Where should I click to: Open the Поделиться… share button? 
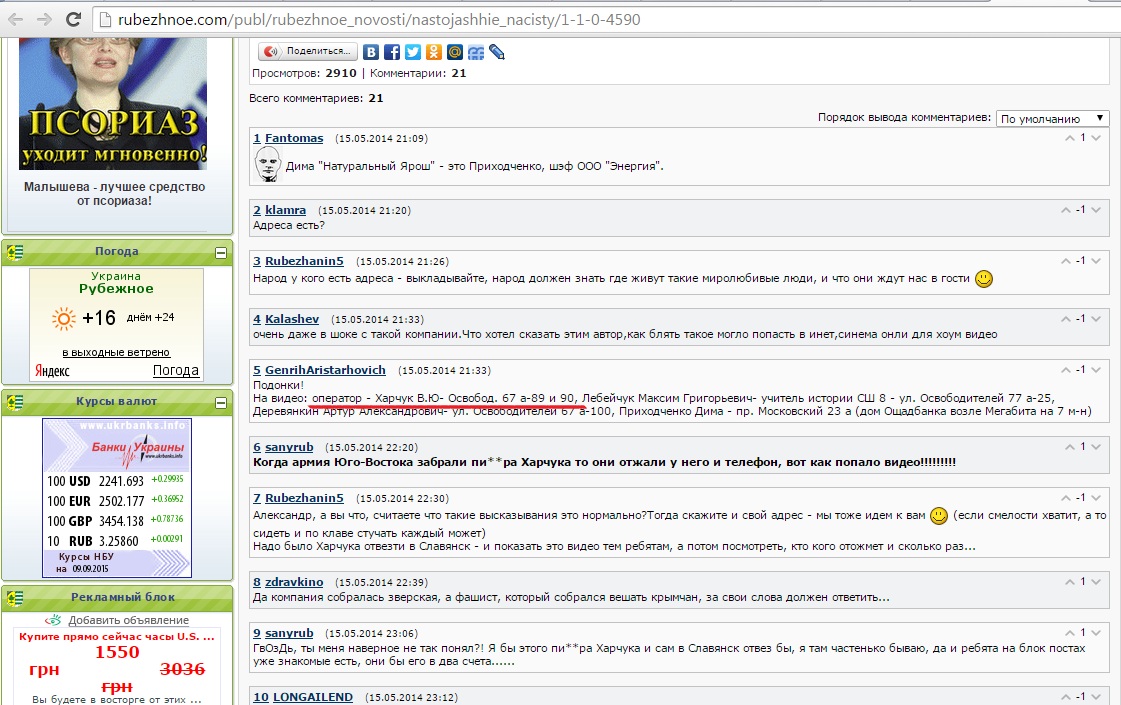(x=307, y=51)
